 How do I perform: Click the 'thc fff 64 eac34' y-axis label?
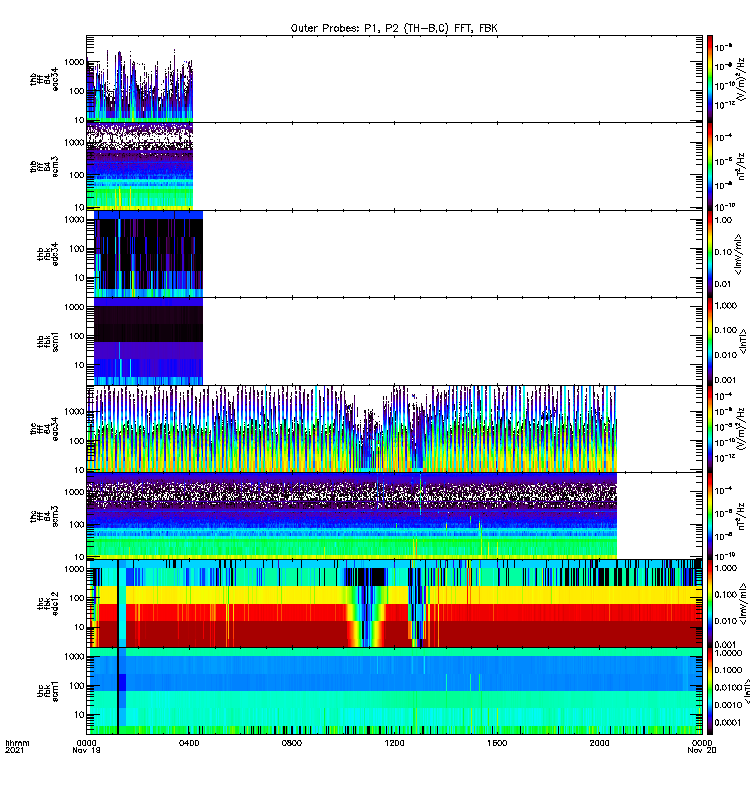coord(44,429)
